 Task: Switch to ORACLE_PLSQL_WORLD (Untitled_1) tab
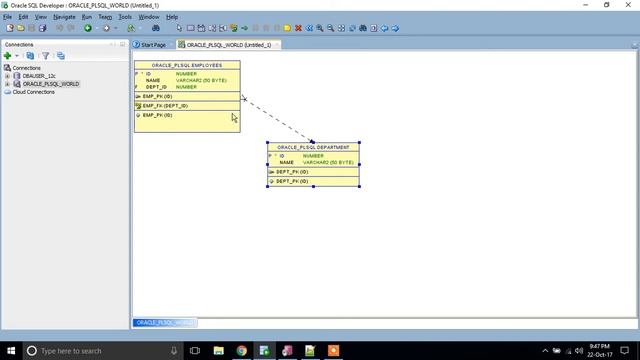[229, 45]
